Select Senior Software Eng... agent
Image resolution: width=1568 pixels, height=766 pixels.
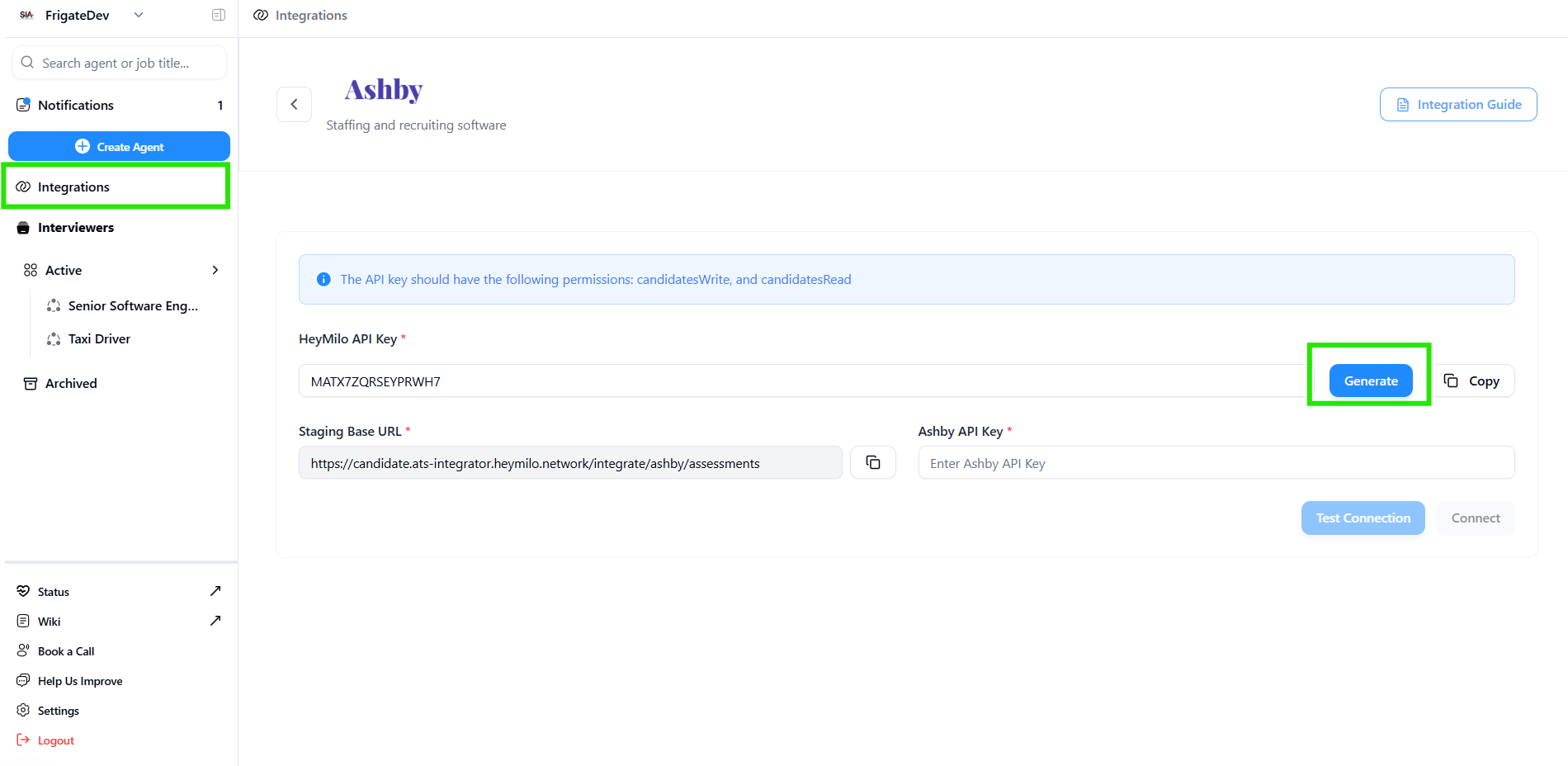(132, 305)
